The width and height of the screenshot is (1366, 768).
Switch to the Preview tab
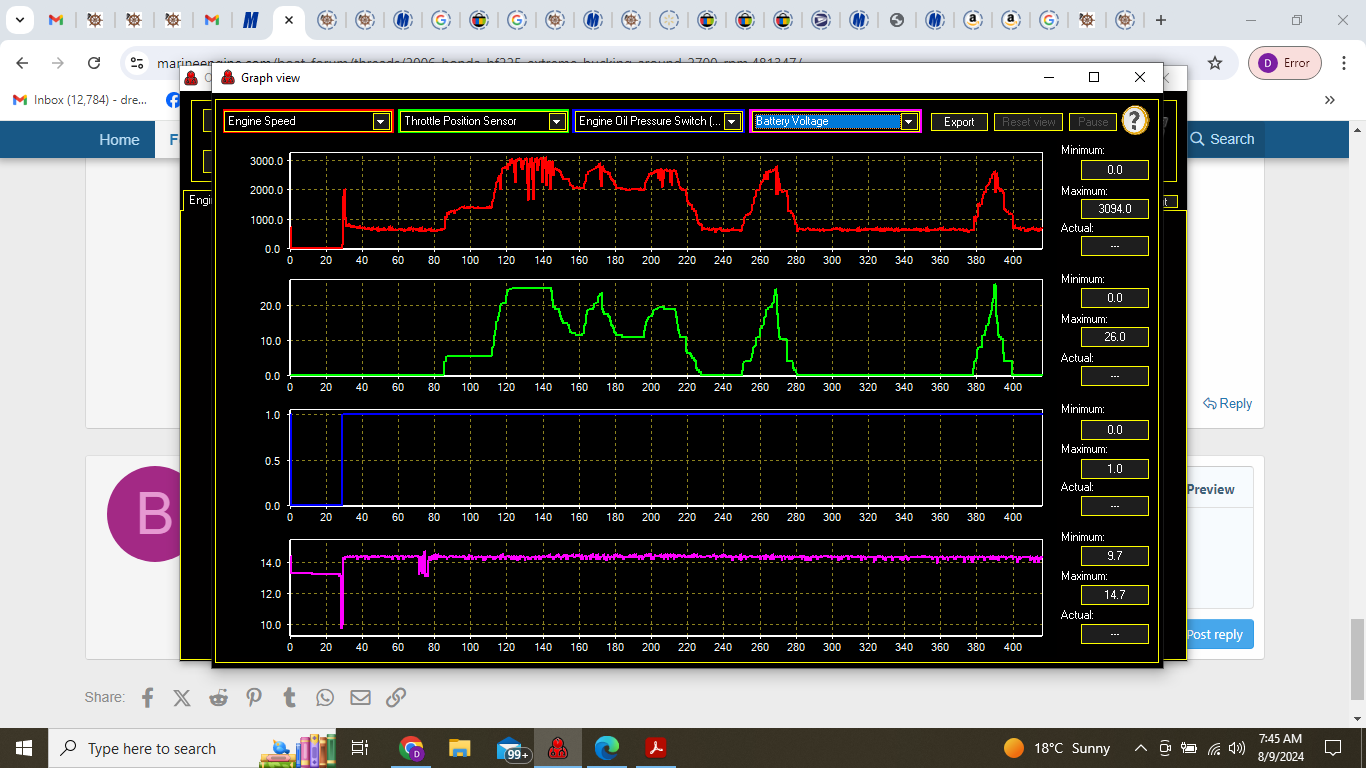pyautogui.click(x=1210, y=489)
